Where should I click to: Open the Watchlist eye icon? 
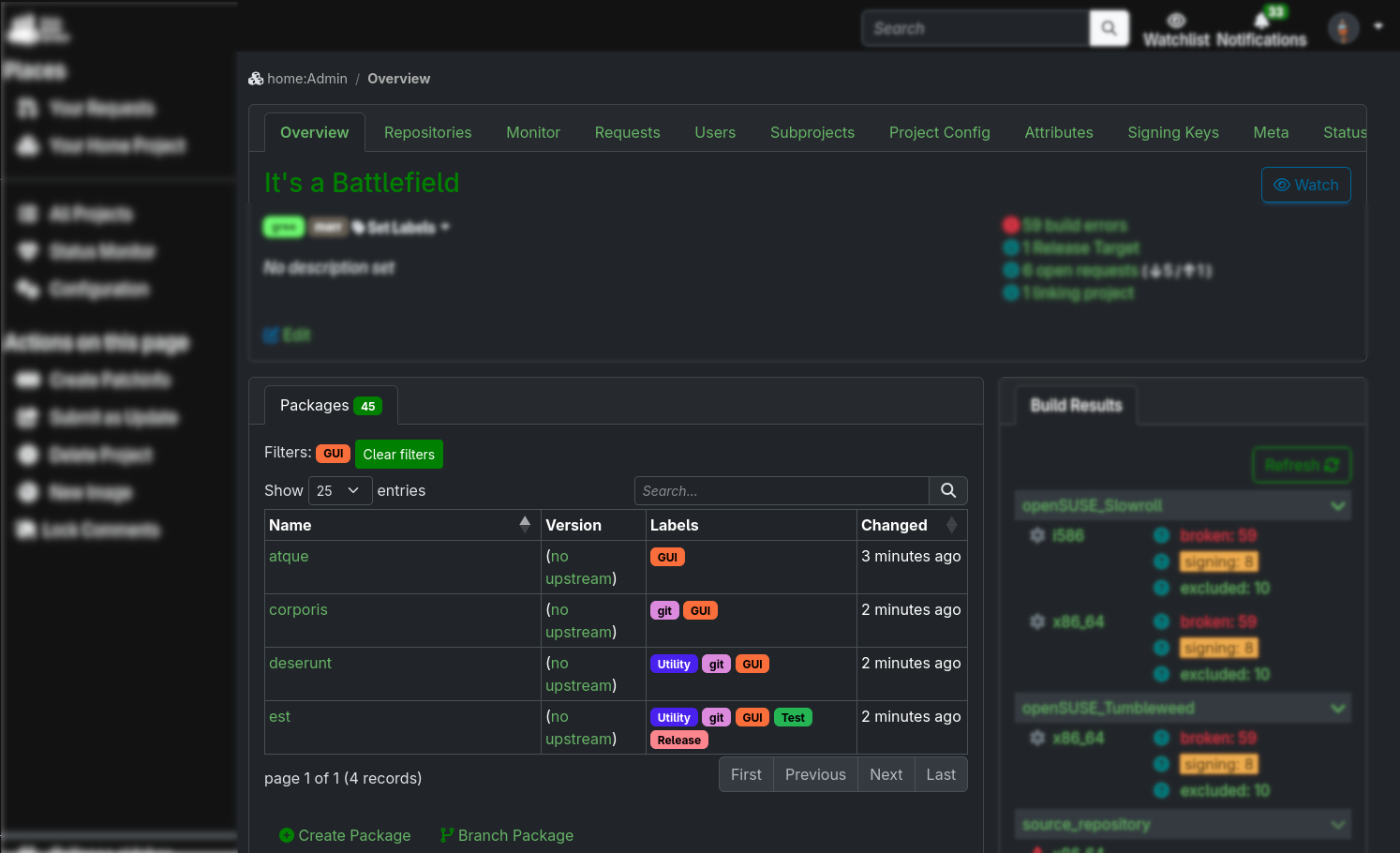coord(1175,22)
